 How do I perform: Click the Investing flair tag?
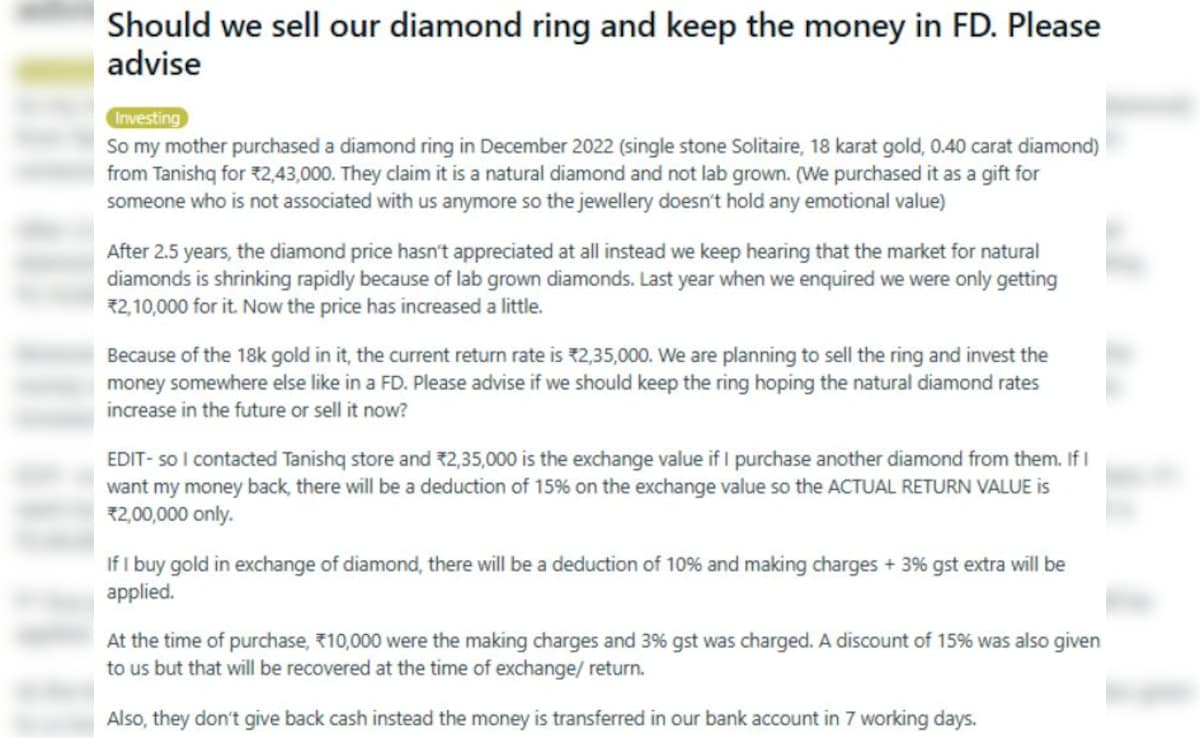click(147, 117)
